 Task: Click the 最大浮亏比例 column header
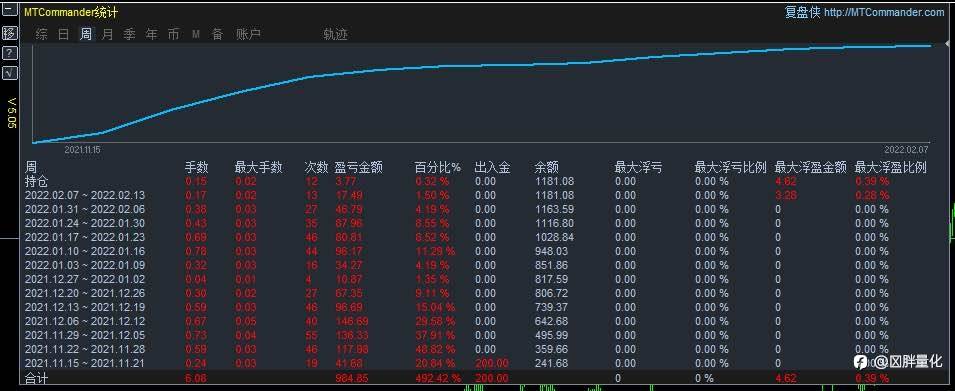730,167
